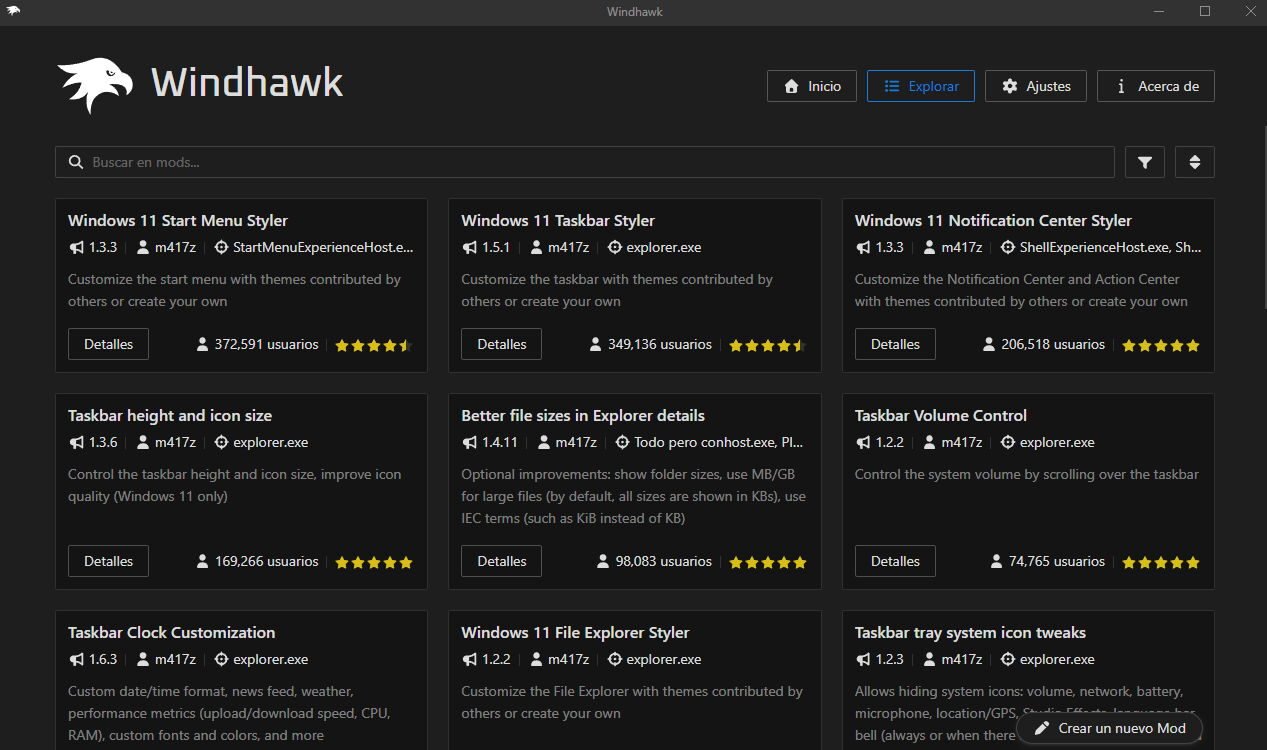This screenshot has width=1267, height=750.
Task: Click the Windhawk eagle logo
Action: tap(95, 84)
